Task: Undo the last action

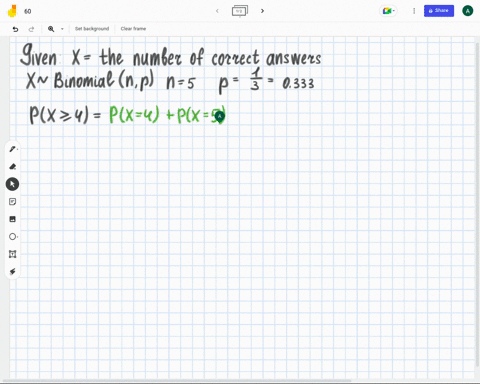Action: 15,29
